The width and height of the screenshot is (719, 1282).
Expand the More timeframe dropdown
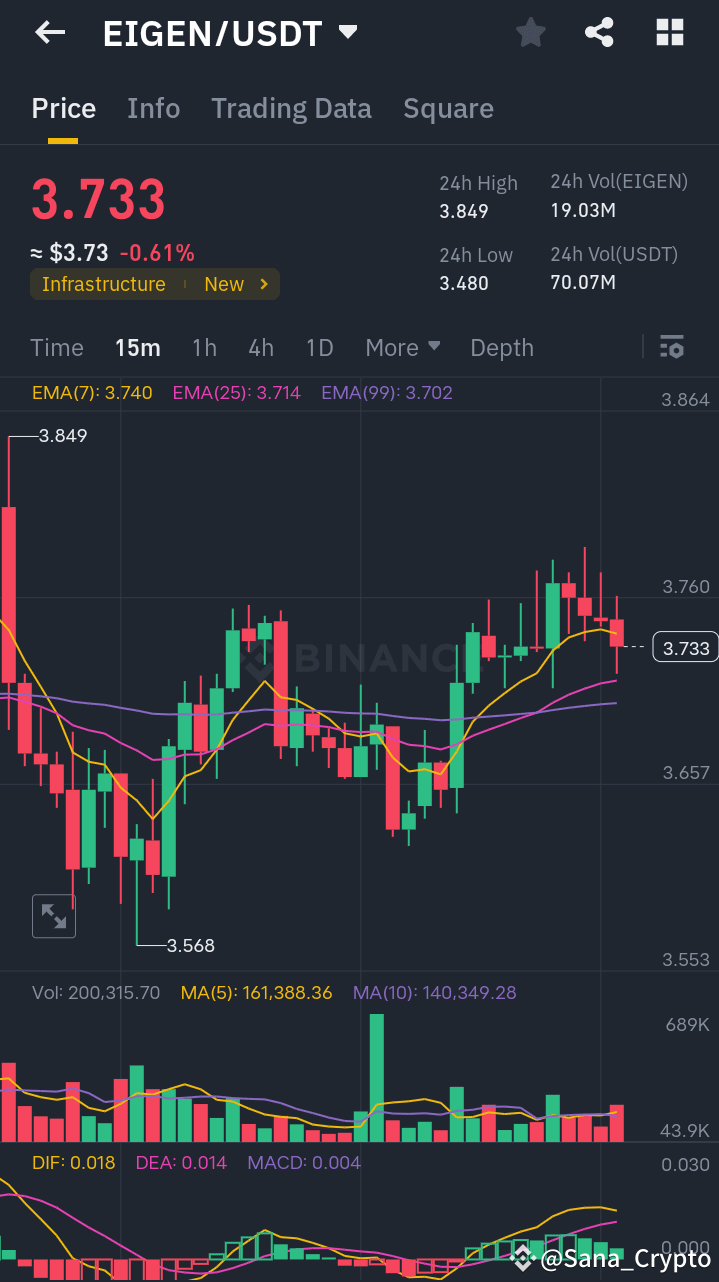click(x=402, y=347)
